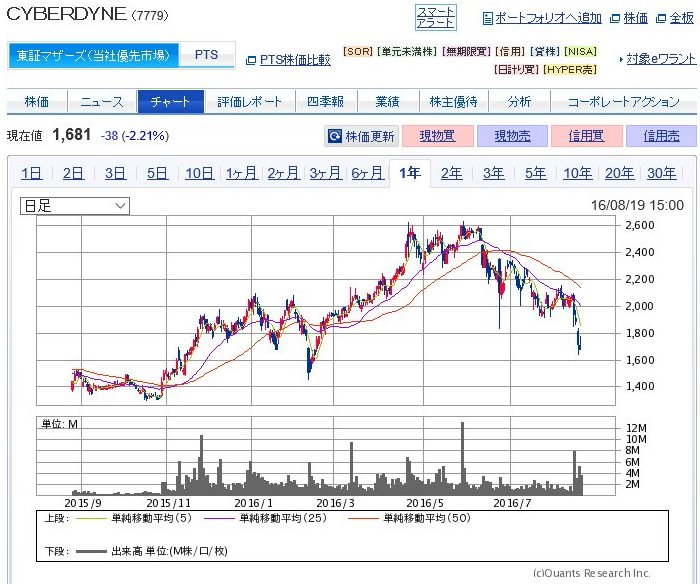Click the refresh icon on 株価更新 button

(x=335, y=136)
